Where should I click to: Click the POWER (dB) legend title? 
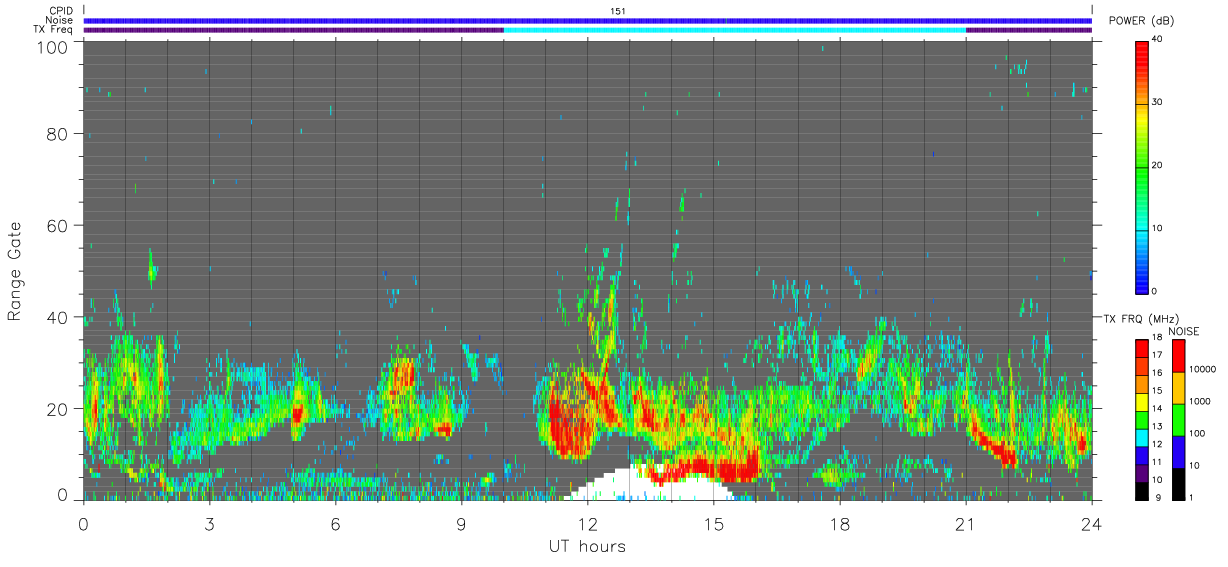[1142, 21]
